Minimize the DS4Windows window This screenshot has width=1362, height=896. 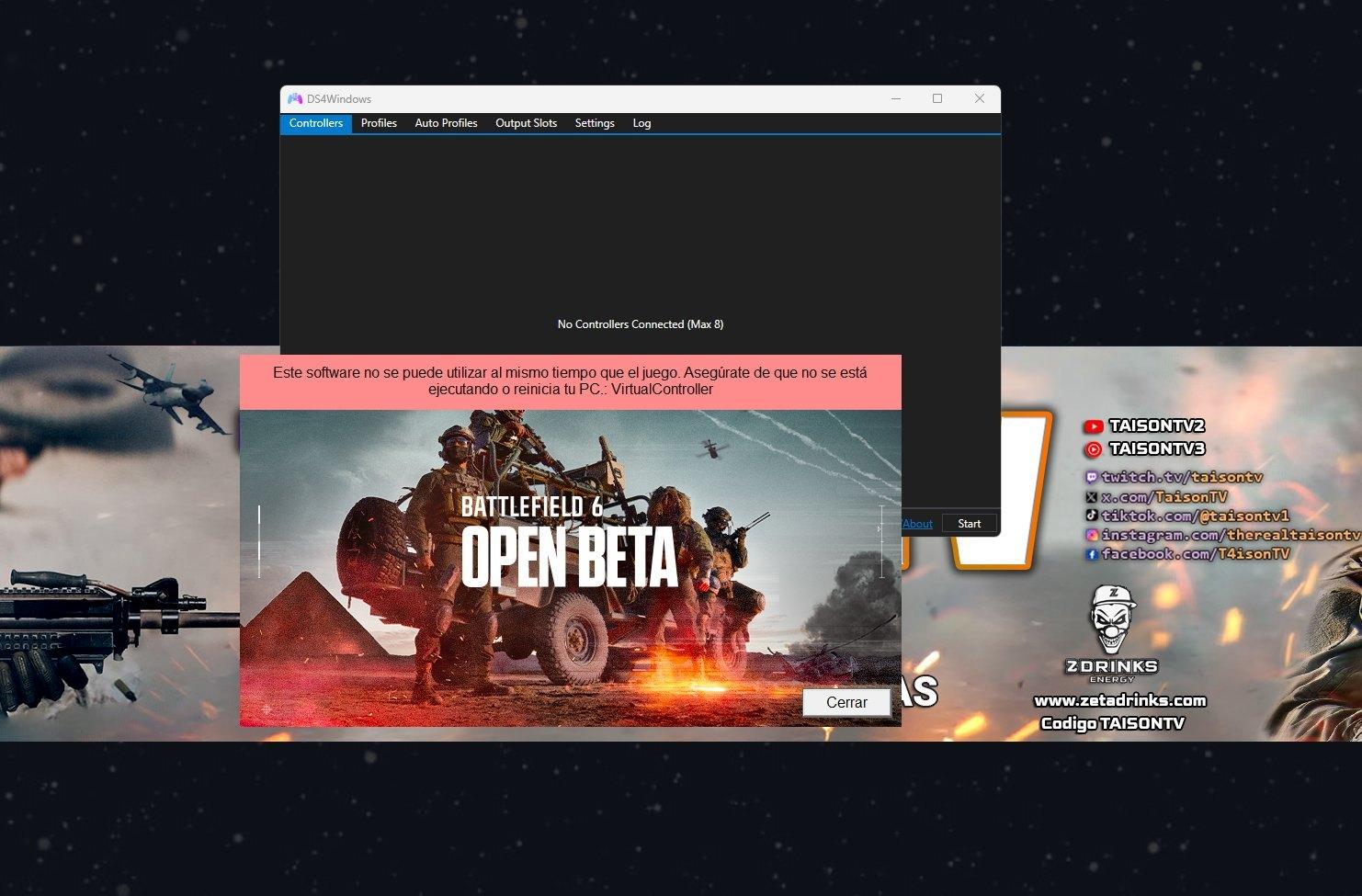pos(896,98)
